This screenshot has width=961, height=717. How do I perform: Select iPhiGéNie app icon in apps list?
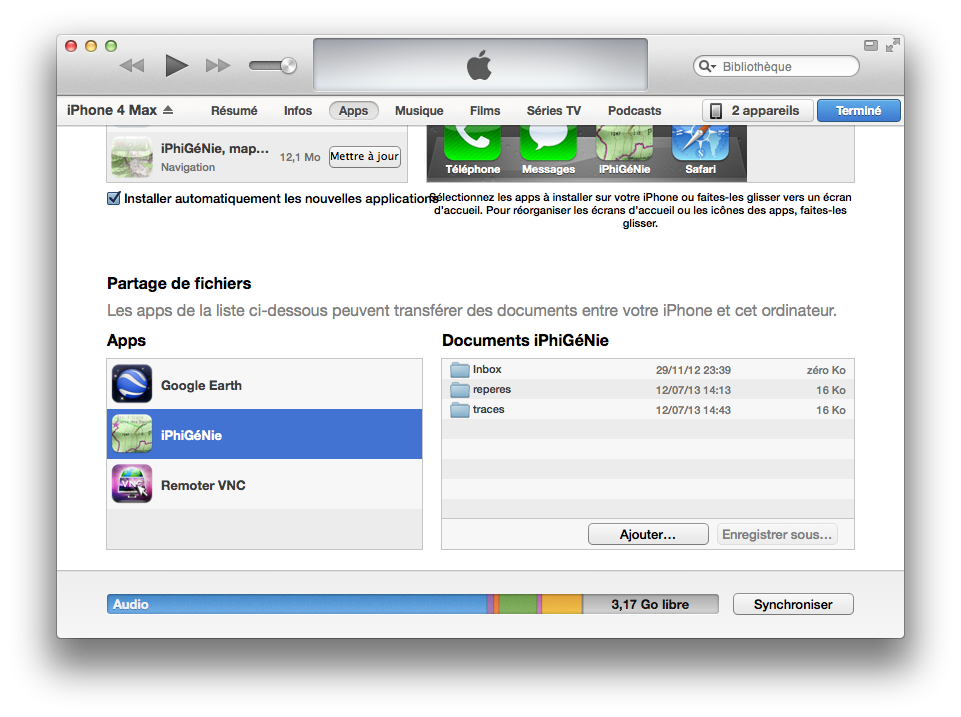click(132, 157)
